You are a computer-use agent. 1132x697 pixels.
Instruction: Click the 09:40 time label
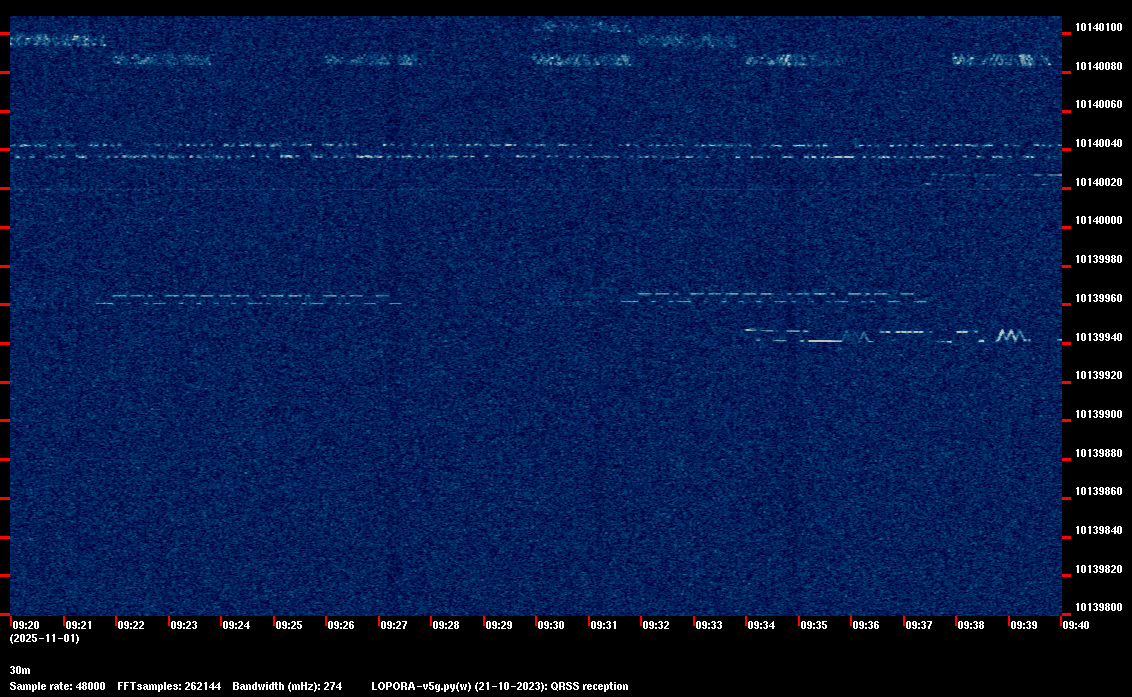(1075, 625)
